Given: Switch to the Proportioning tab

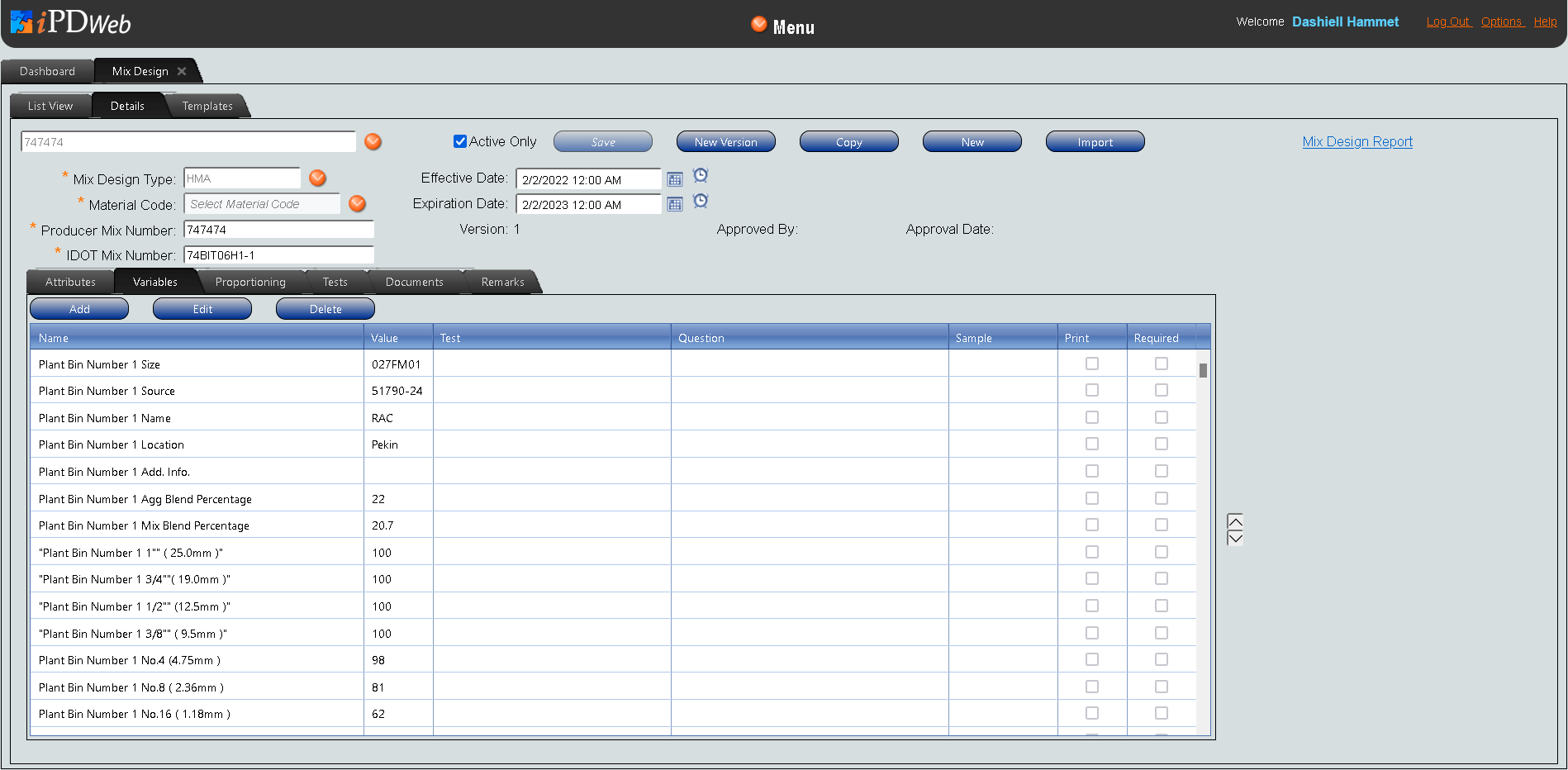Looking at the screenshot, I should point(250,282).
